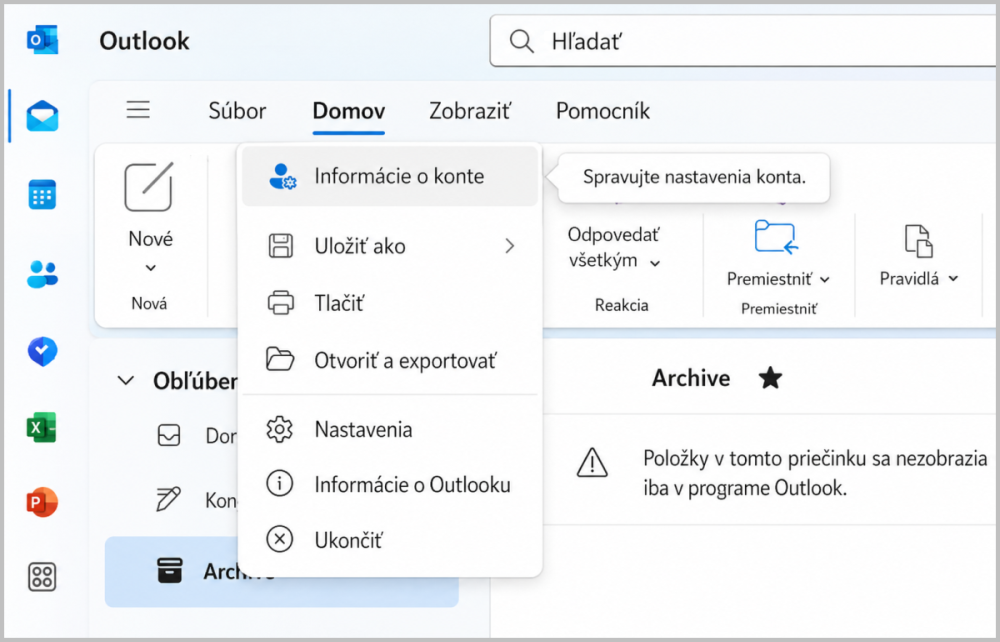Open the People contacts app
The height and width of the screenshot is (642, 1000).
[42, 274]
